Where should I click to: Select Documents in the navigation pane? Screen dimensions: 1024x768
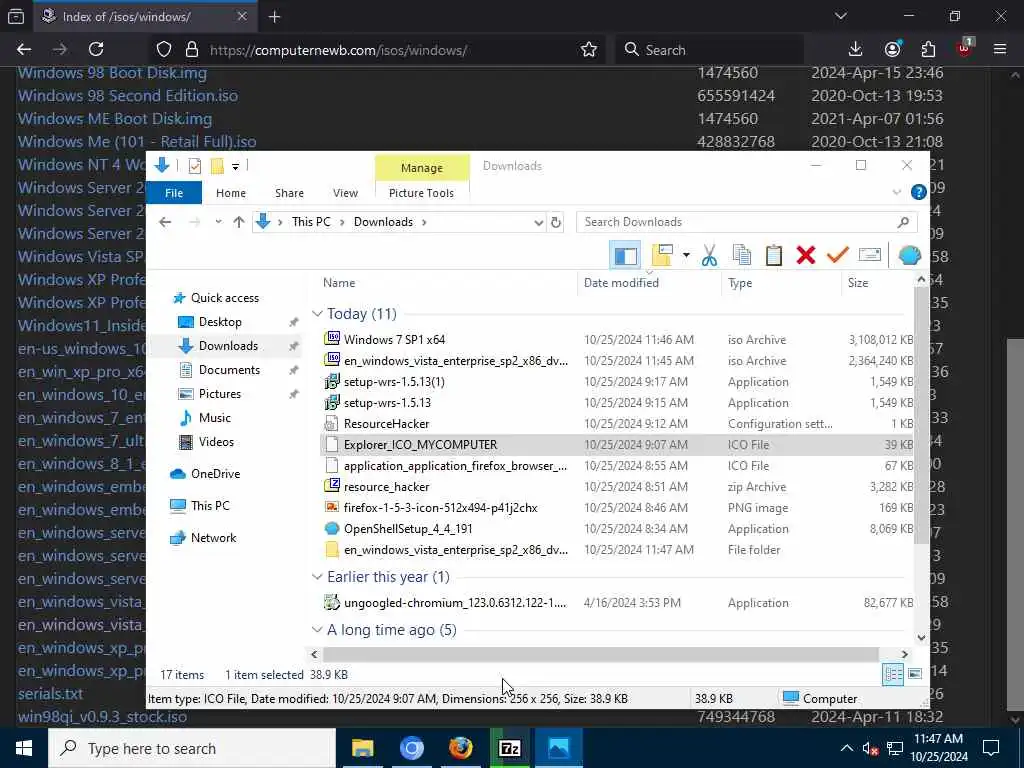pyautogui.click(x=229, y=370)
